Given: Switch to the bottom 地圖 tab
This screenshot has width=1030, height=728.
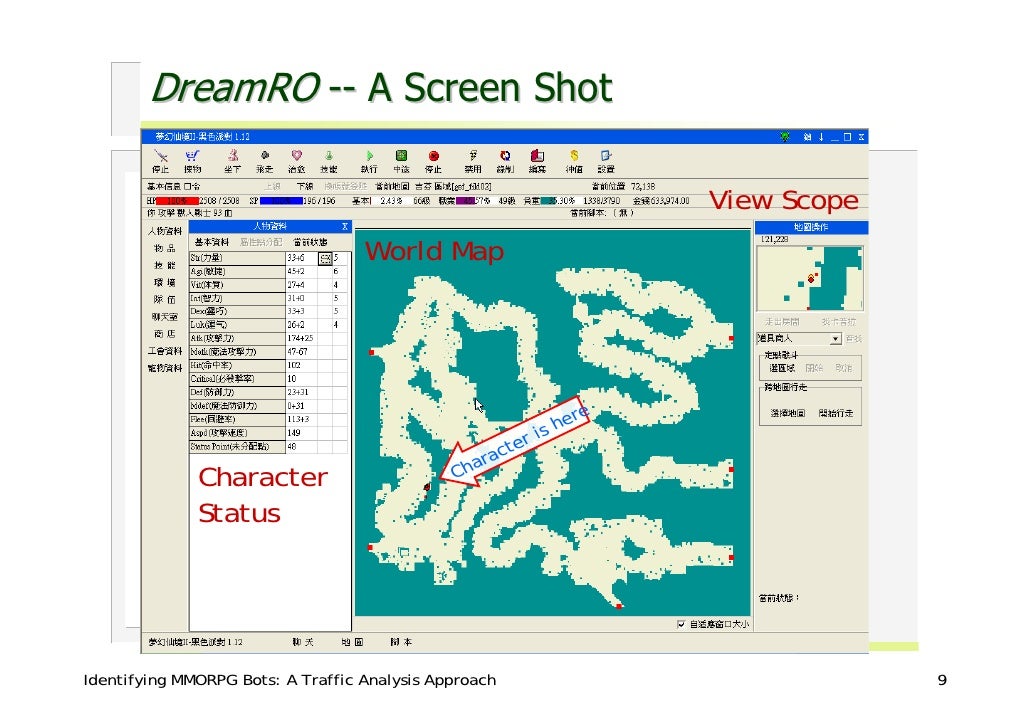Looking at the screenshot, I should pyautogui.click(x=352, y=642).
